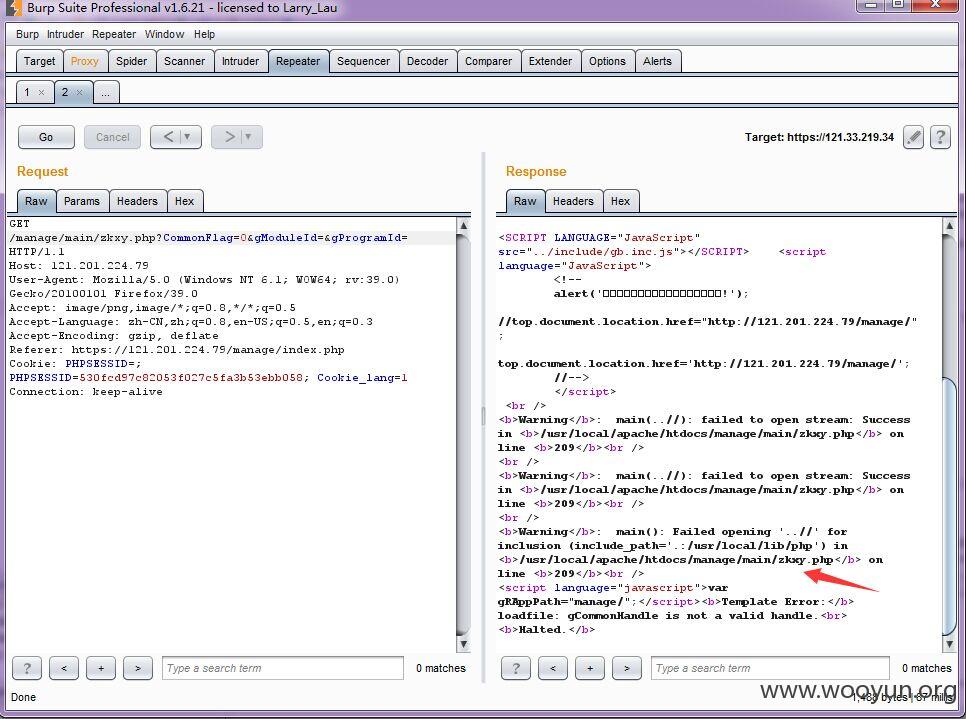The height and width of the screenshot is (719, 966).
Task: Open the request Hex tab
Action: pyautogui.click(x=184, y=201)
